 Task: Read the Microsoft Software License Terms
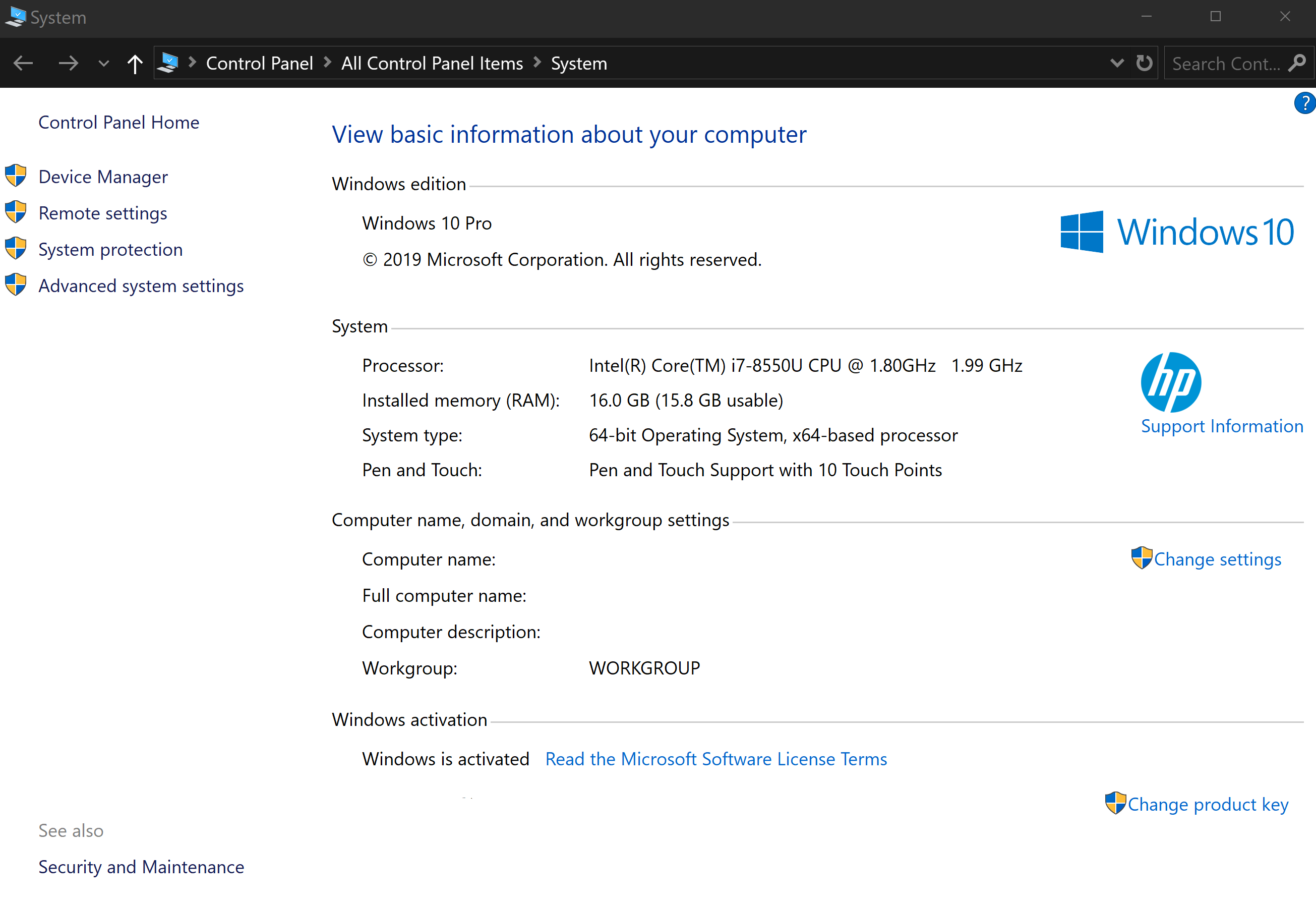(716, 759)
